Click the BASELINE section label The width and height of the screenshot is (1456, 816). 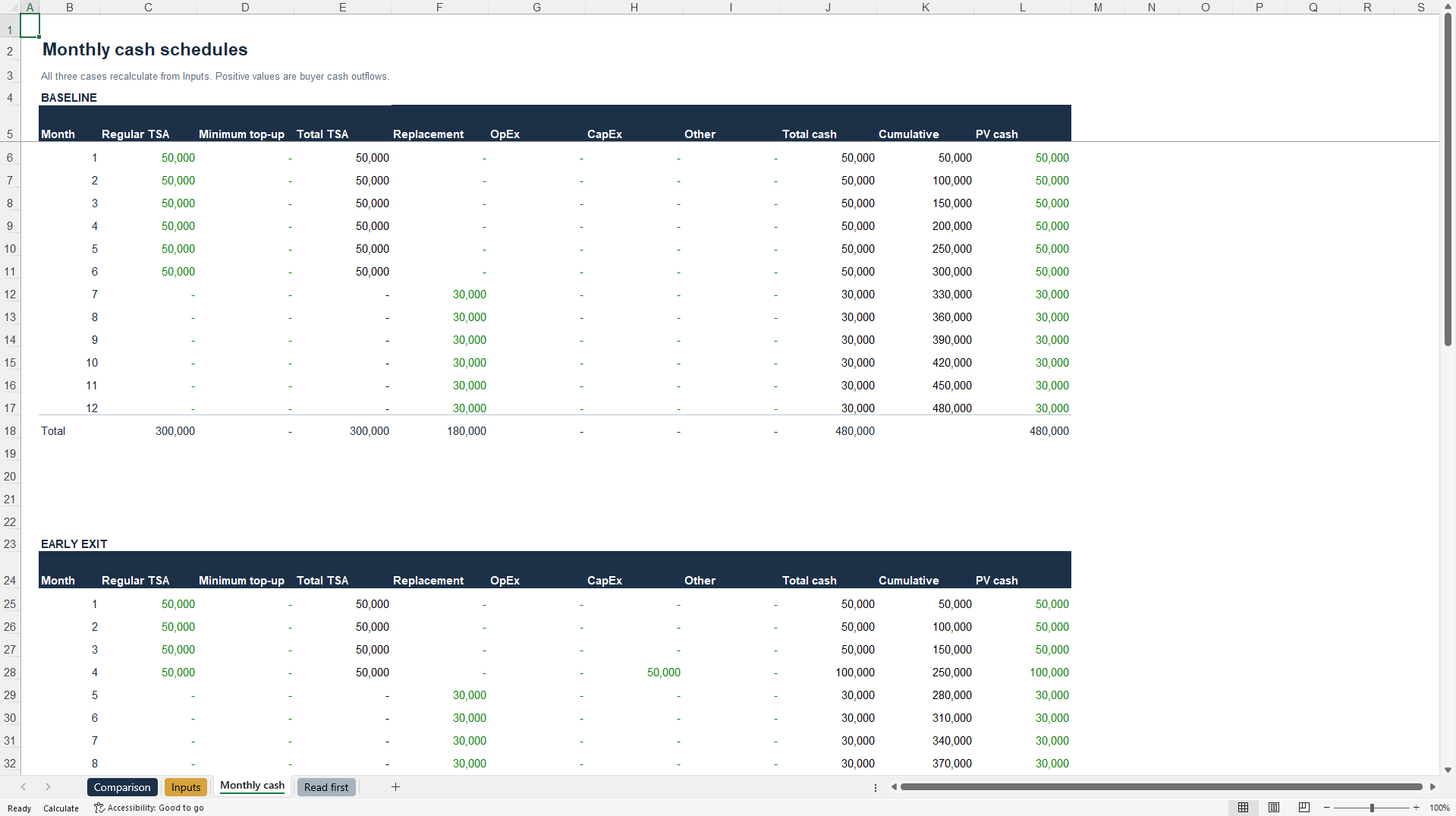69,98
